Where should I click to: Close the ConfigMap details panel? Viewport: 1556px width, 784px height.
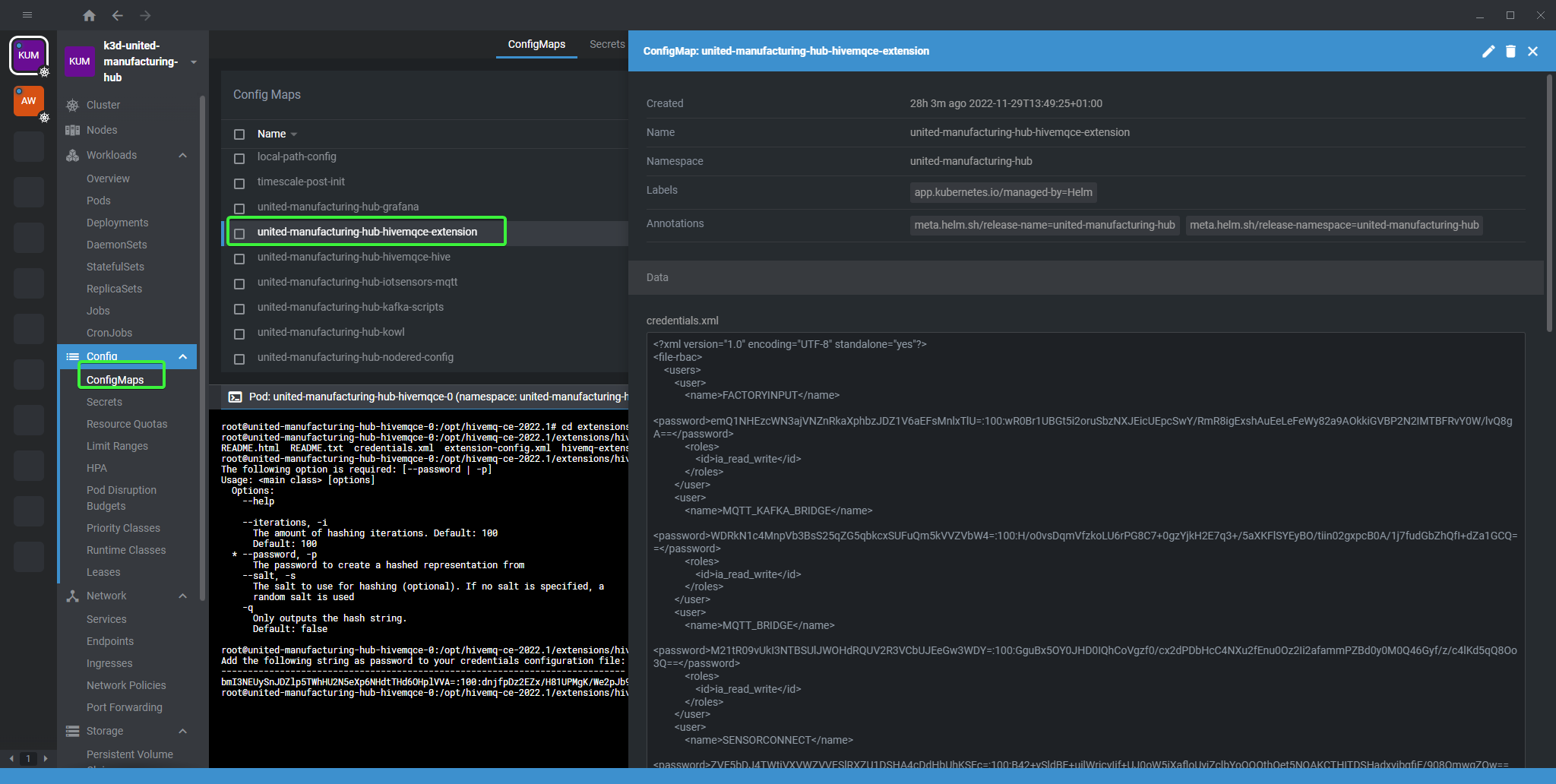click(x=1532, y=51)
